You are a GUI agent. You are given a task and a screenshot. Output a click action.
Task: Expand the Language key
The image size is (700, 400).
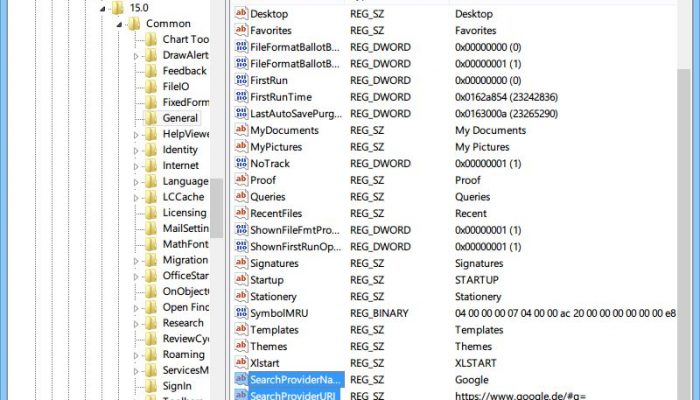pyautogui.click(x=136, y=182)
